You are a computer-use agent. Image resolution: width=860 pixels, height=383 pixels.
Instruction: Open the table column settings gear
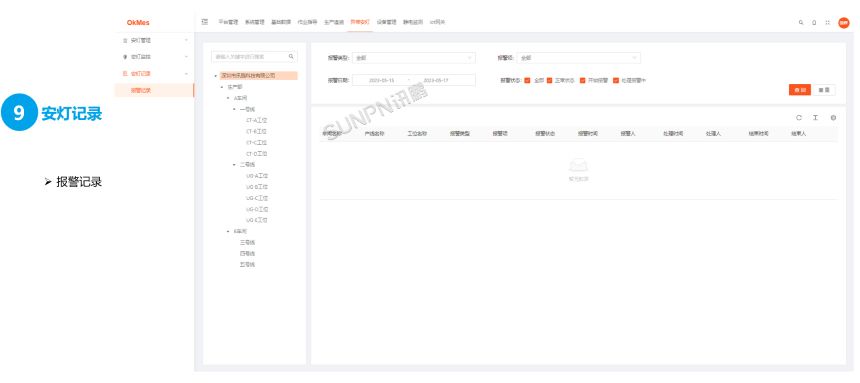click(x=833, y=118)
